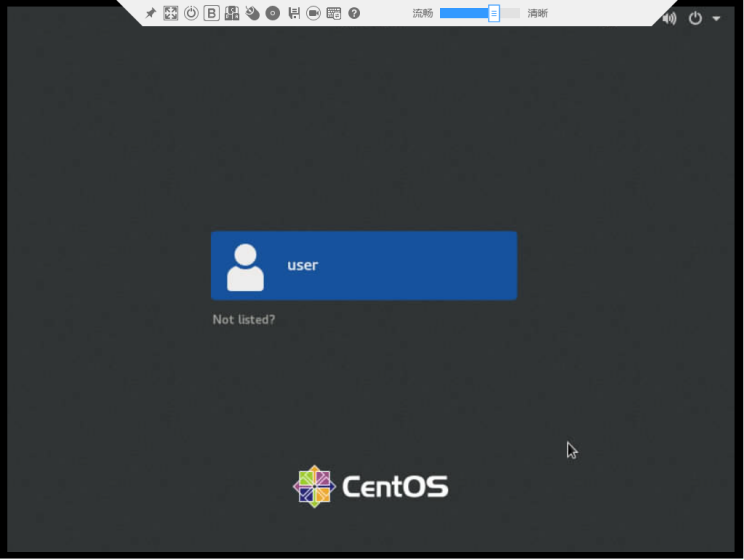The image size is (744, 560).
Task: Start screen recording with the camera icon
Action: coord(313,13)
